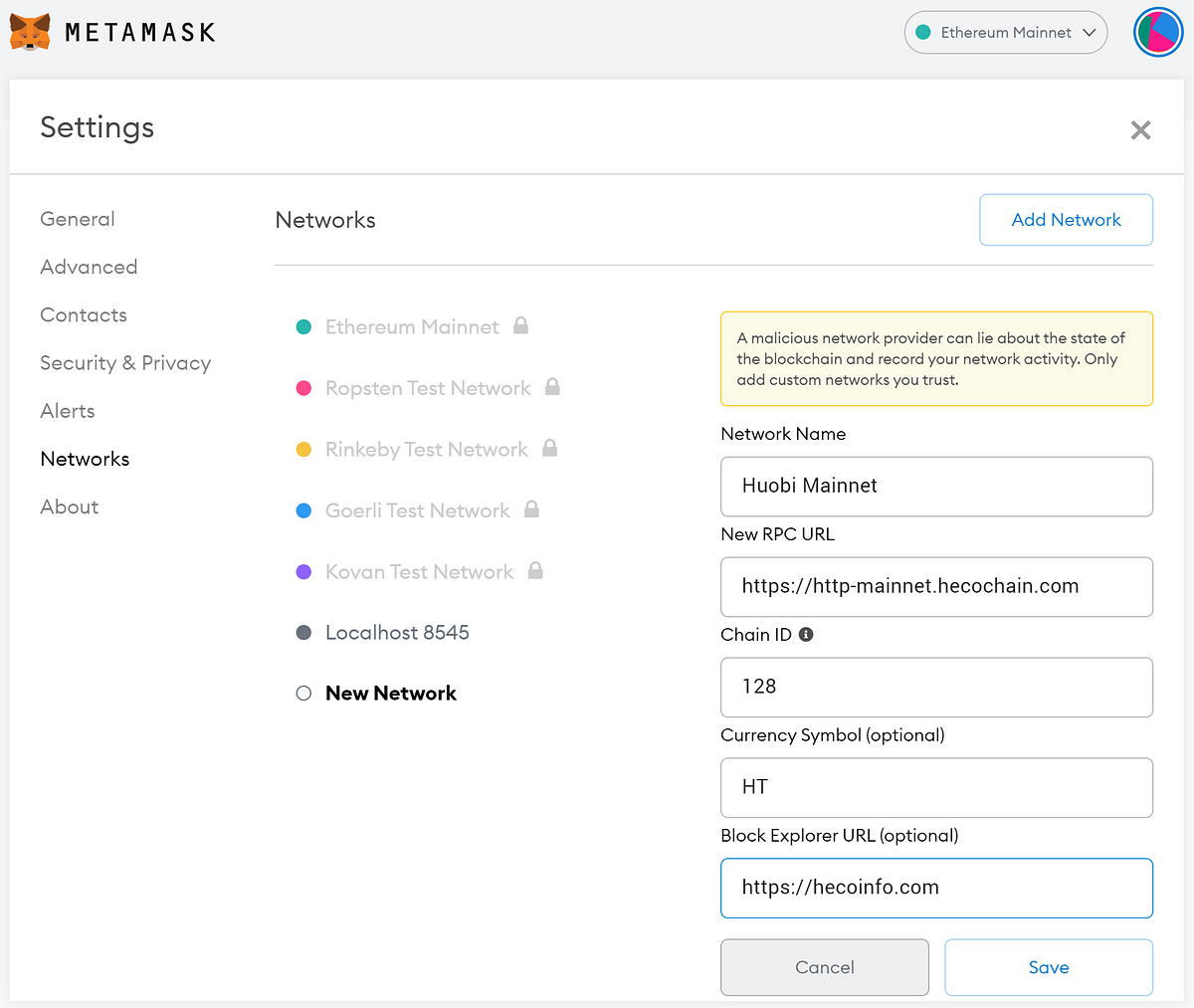Click the lock icon beside Kovan Test Network
This screenshot has height=1008, width=1194.
[535, 570]
